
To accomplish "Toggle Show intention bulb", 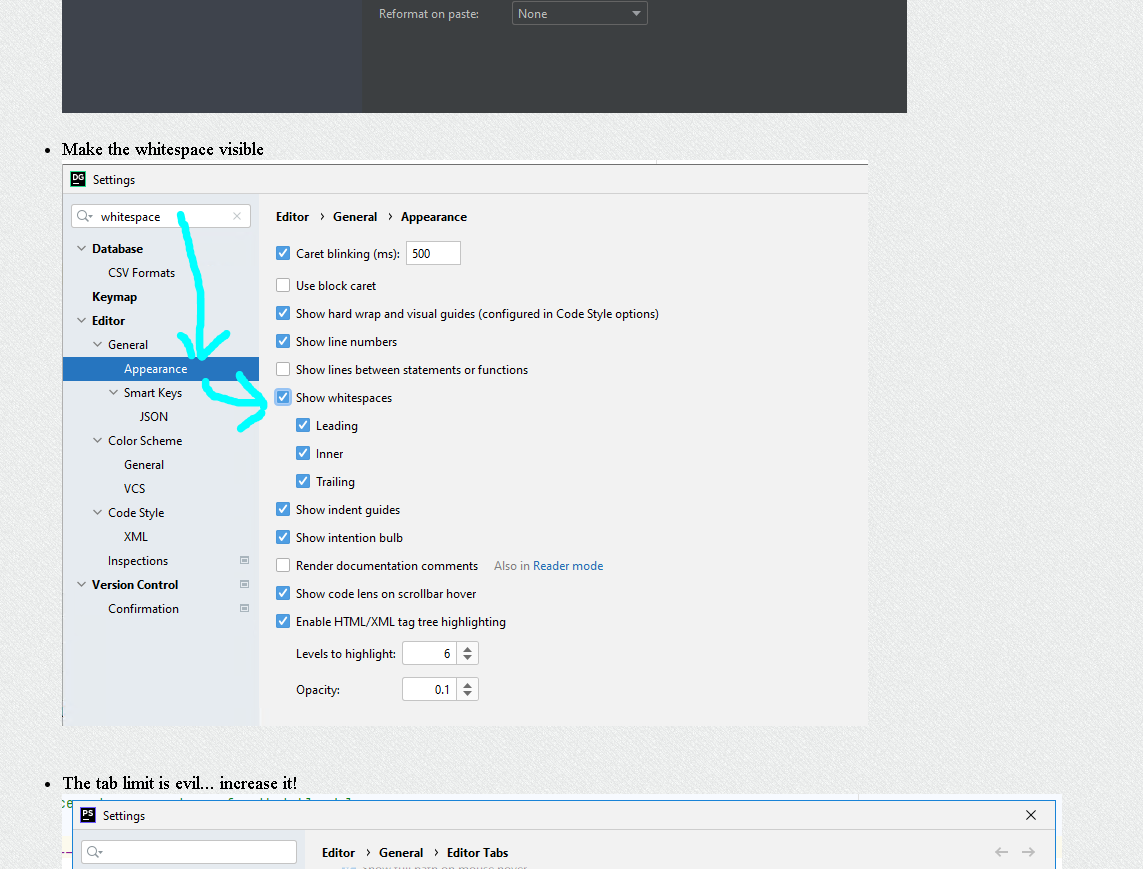I will click(283, 537).
